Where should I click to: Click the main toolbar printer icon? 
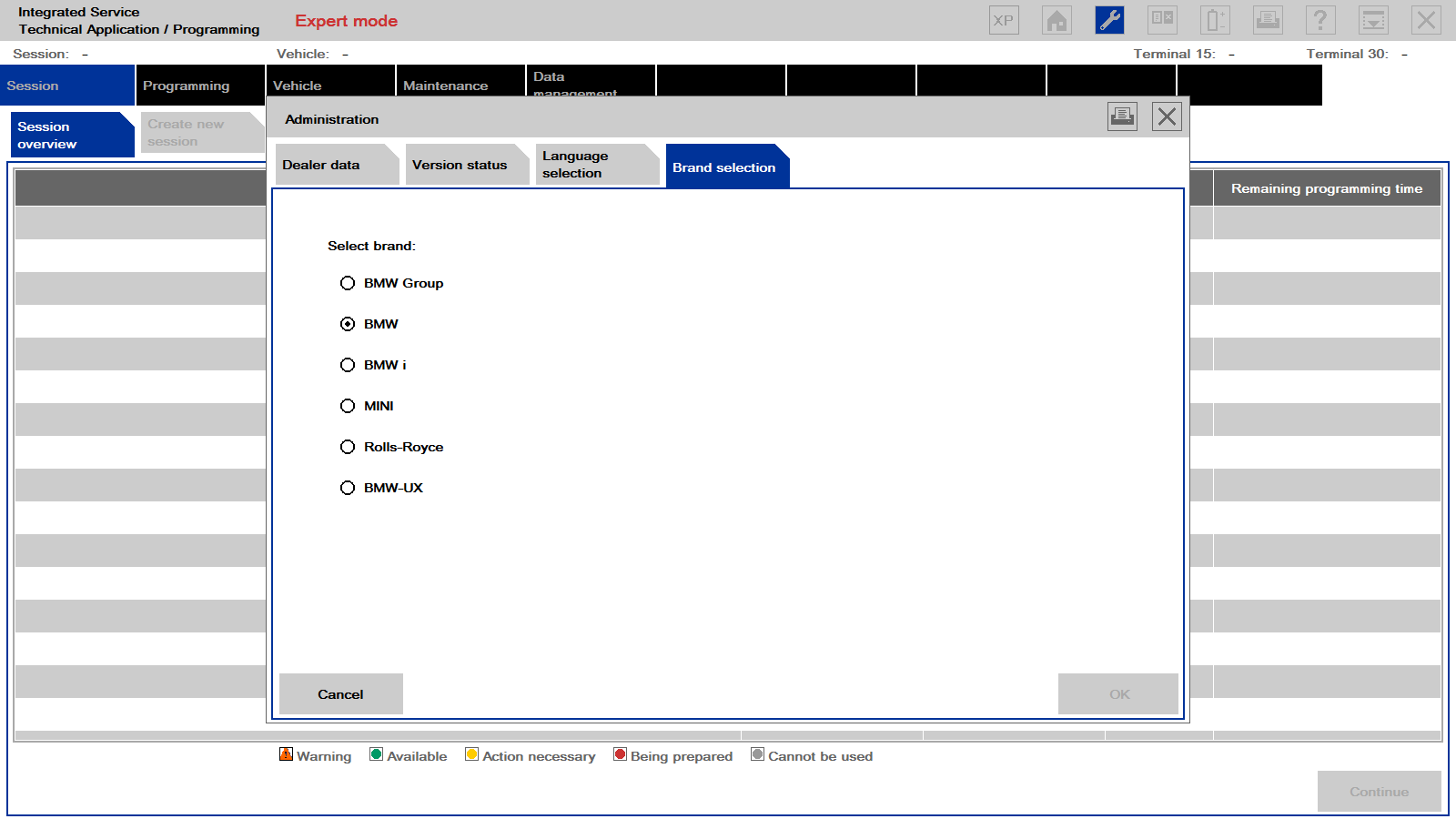[x=1268, y=20]
